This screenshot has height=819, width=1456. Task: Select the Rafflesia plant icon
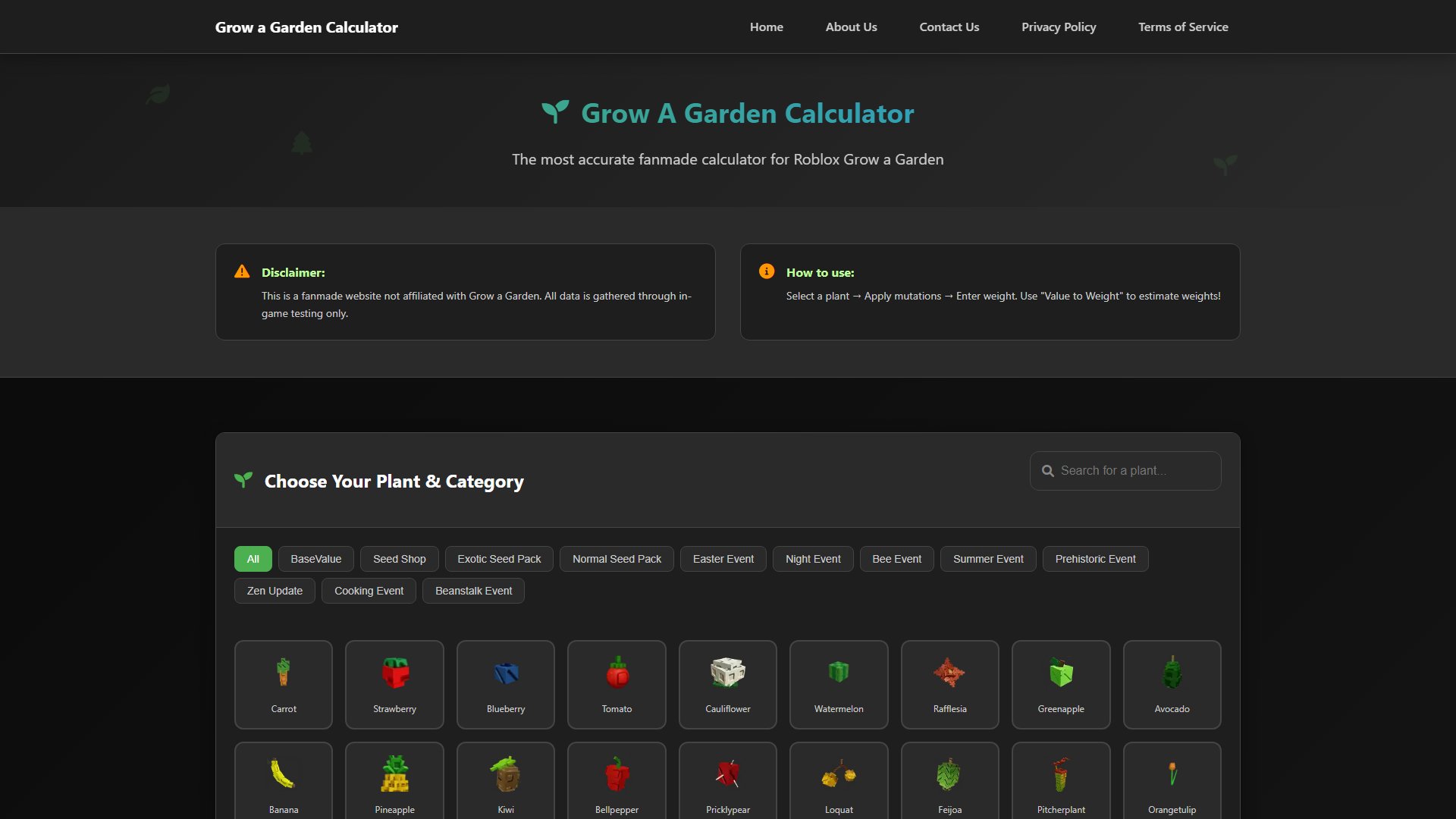949,673
